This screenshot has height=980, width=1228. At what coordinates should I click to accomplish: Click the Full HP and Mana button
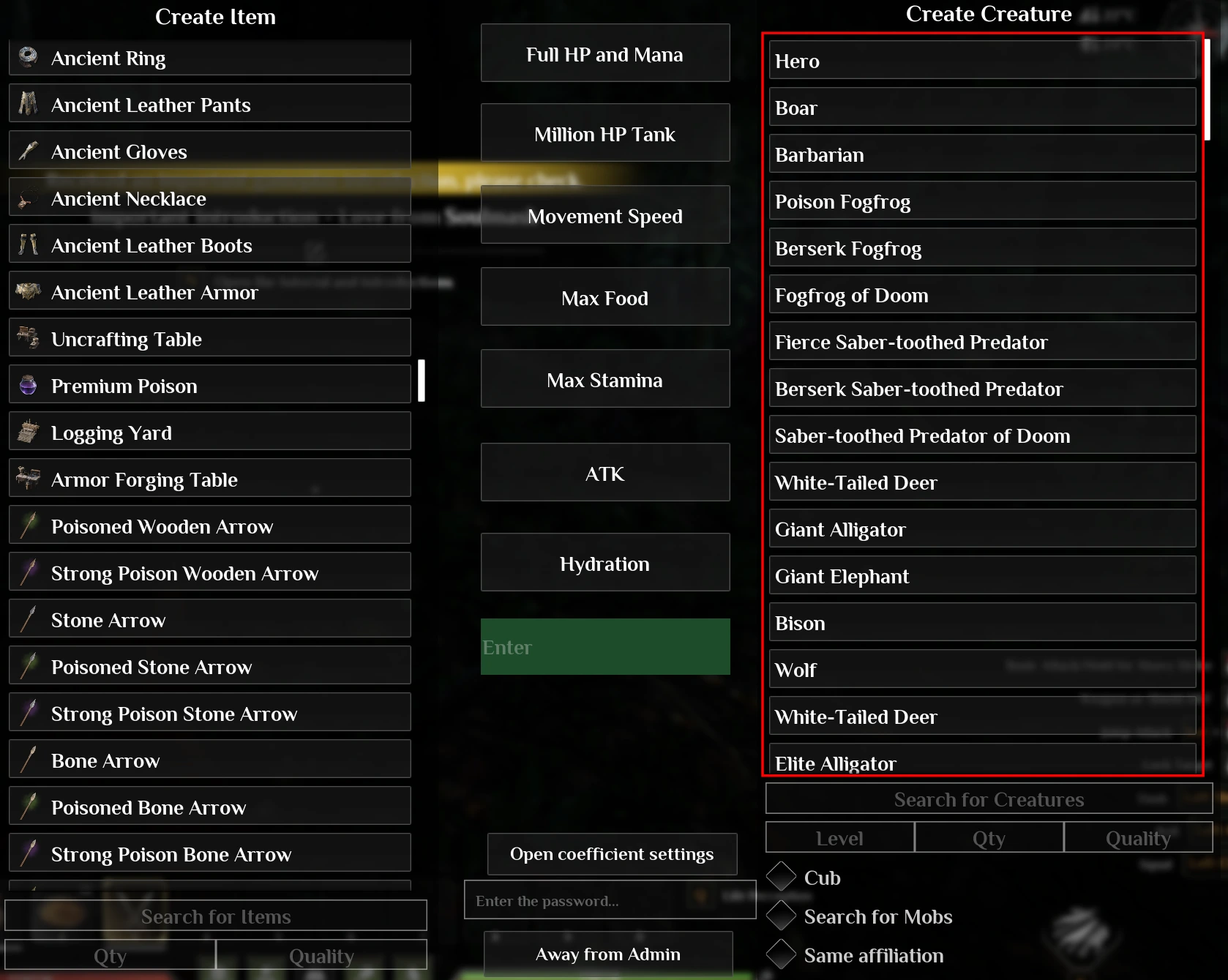605,53
